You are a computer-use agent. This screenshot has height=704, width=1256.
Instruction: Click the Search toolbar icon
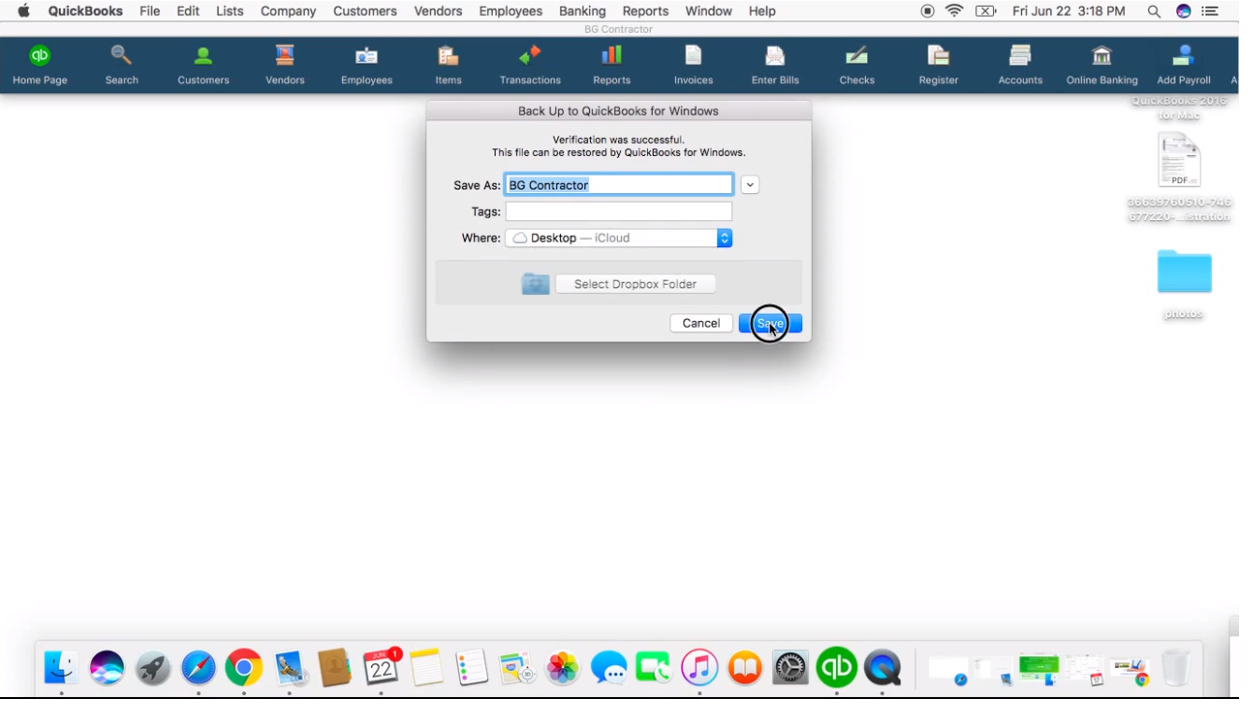(122, 65)
